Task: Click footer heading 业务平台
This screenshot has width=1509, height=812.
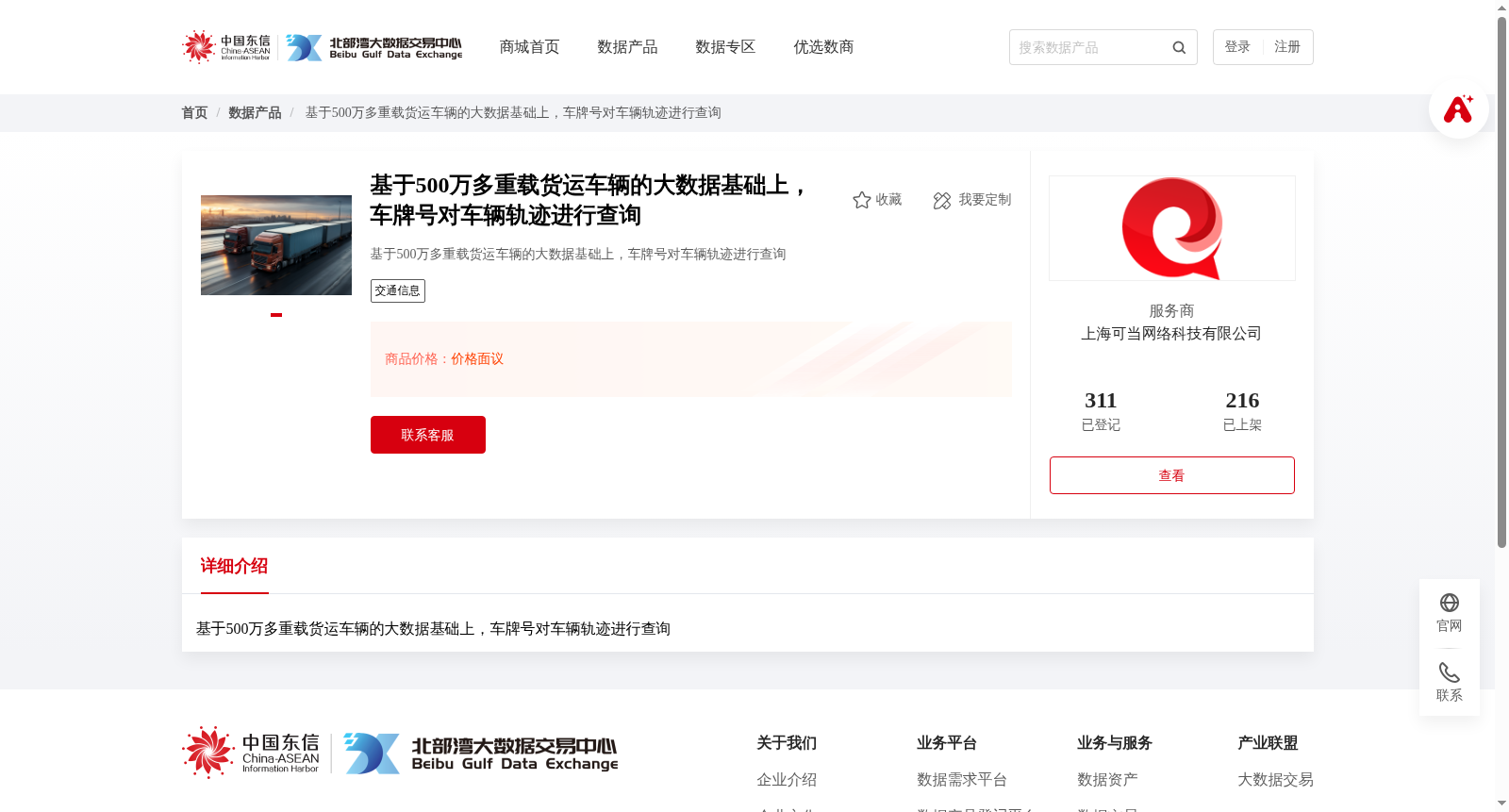Action: tap(947, 743)
